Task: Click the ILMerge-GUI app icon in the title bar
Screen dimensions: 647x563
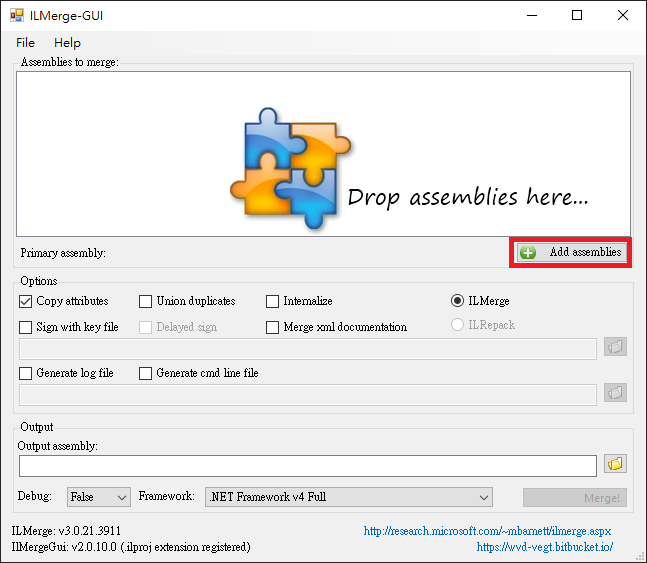Action: 17,15
